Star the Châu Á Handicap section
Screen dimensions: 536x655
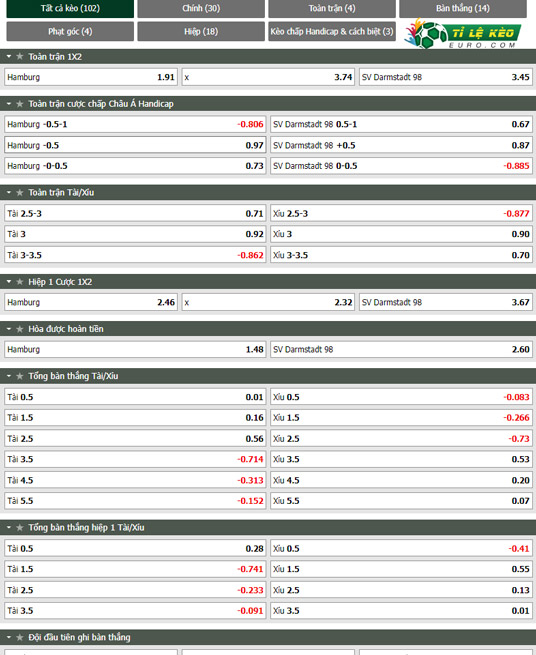click(x=19, y=104)
